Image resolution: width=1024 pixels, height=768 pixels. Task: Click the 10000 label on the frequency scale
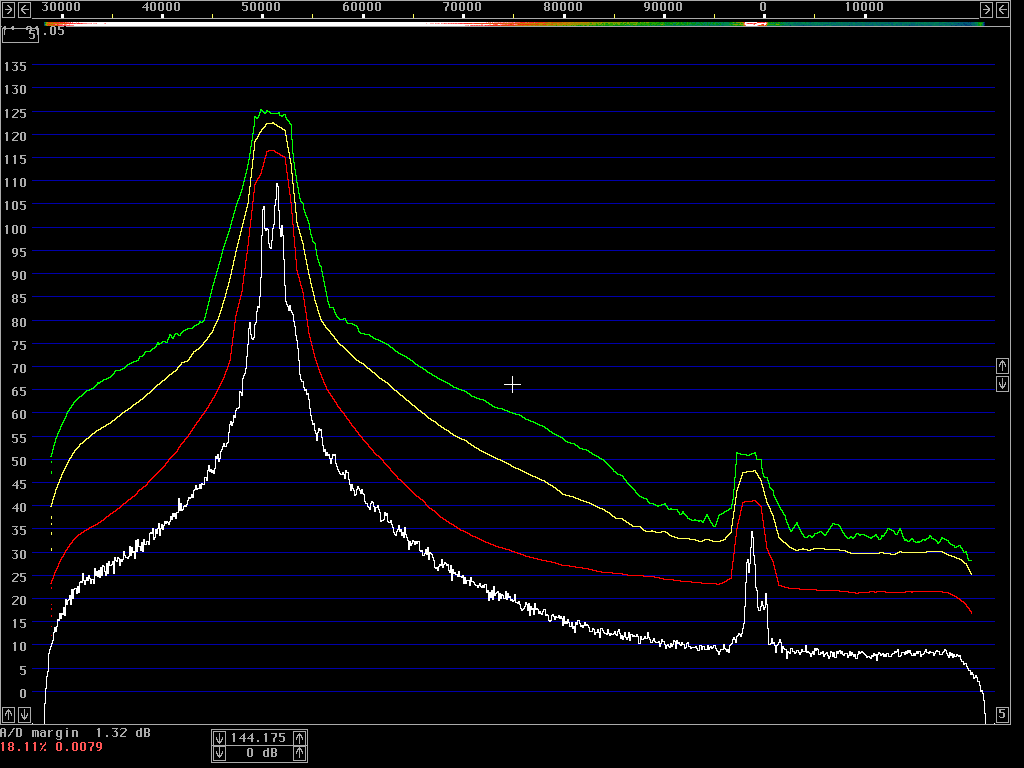tap(863, 7)
